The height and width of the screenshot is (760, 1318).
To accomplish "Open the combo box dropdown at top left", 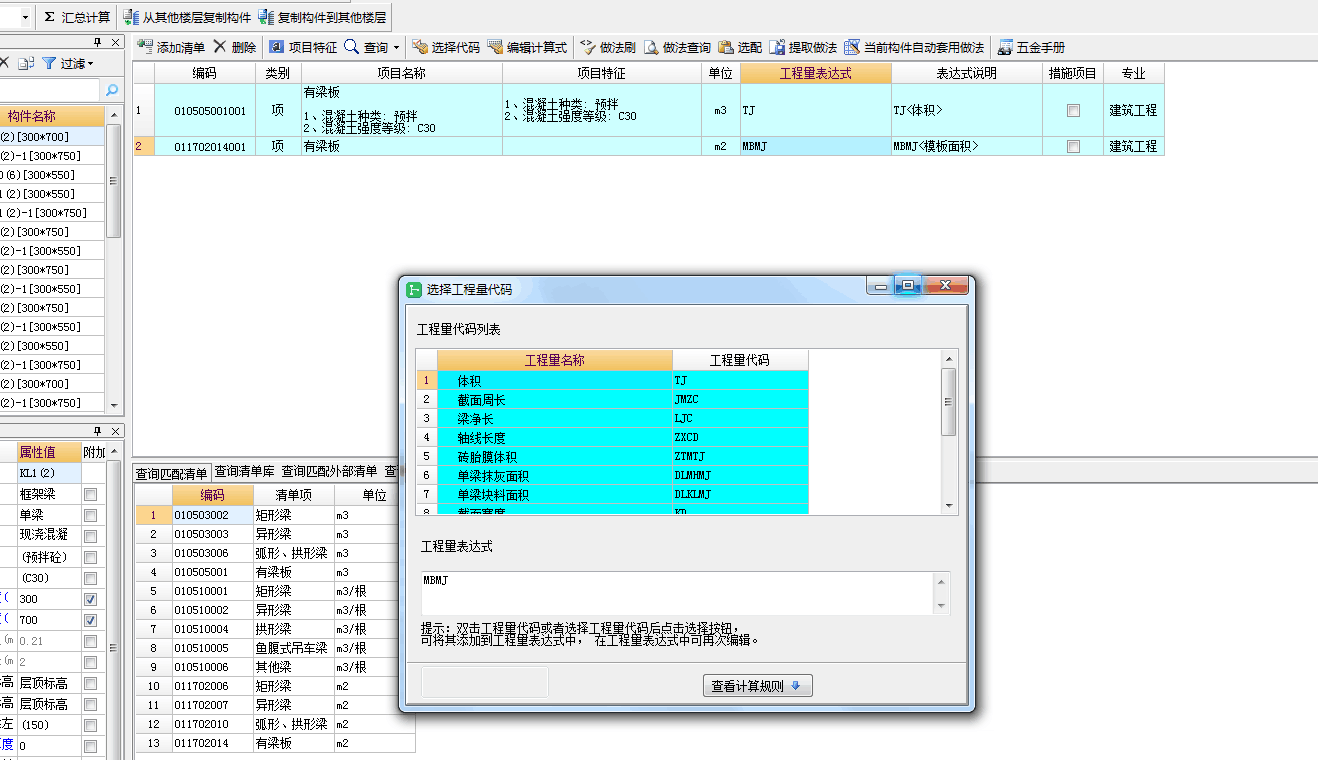I will pyautogui.click(x=24, y=17).
